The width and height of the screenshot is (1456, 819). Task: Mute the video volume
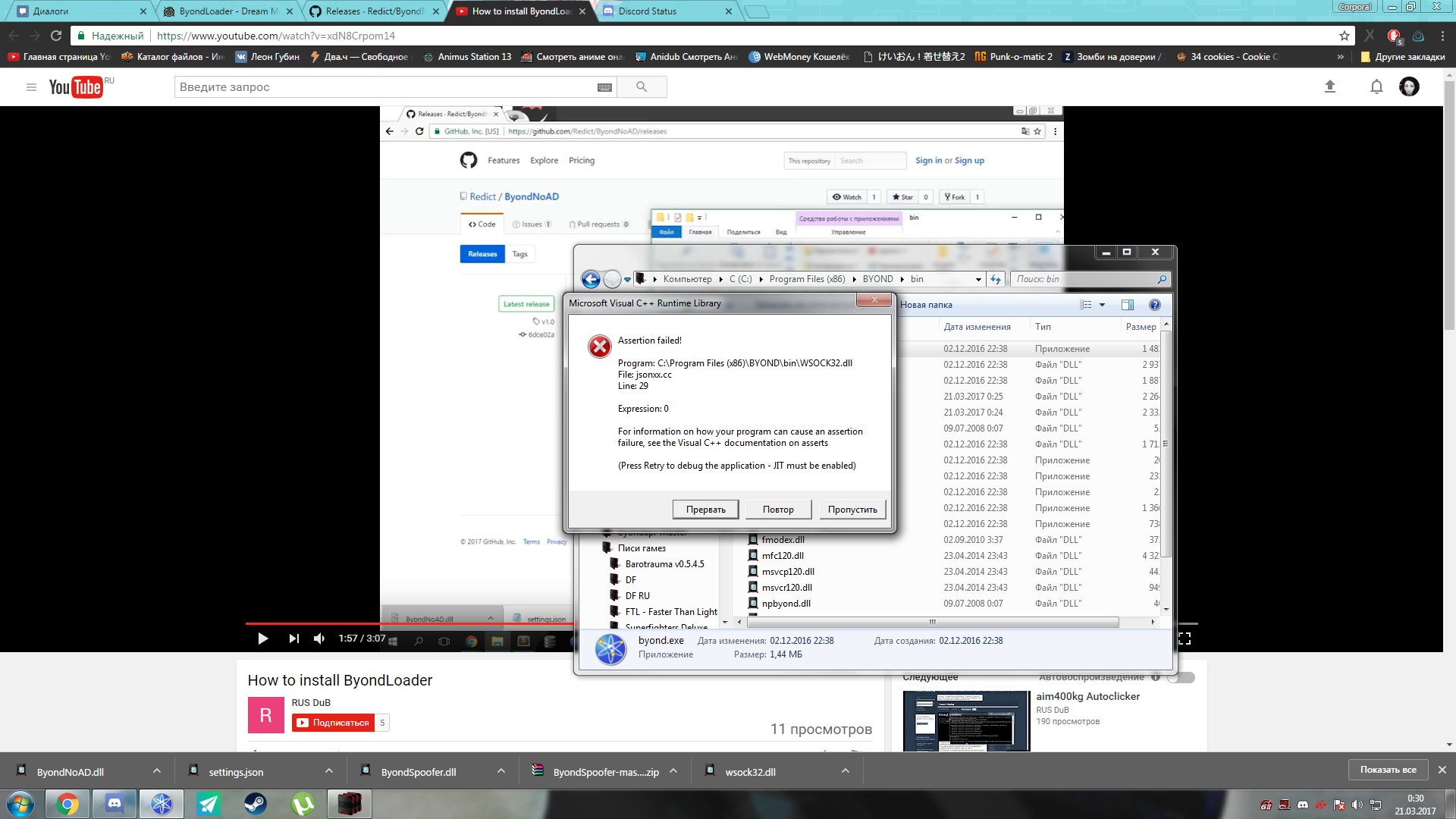[319, 639]
